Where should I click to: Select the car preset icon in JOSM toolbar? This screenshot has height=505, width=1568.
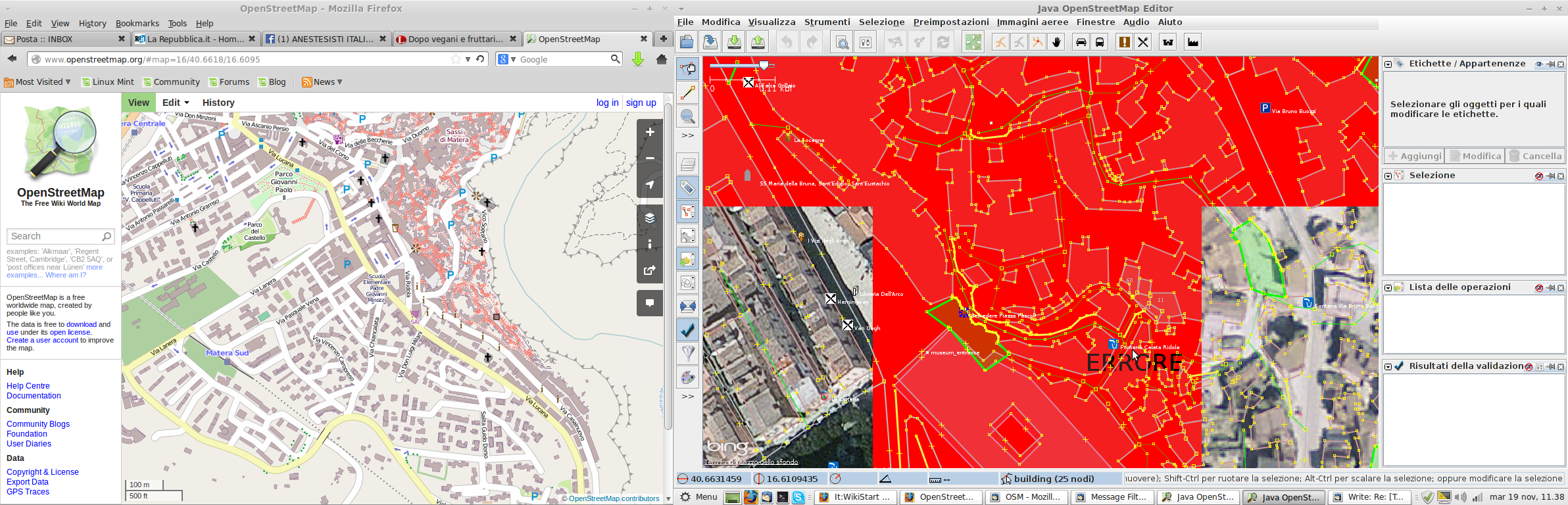tap(1081, 42)
